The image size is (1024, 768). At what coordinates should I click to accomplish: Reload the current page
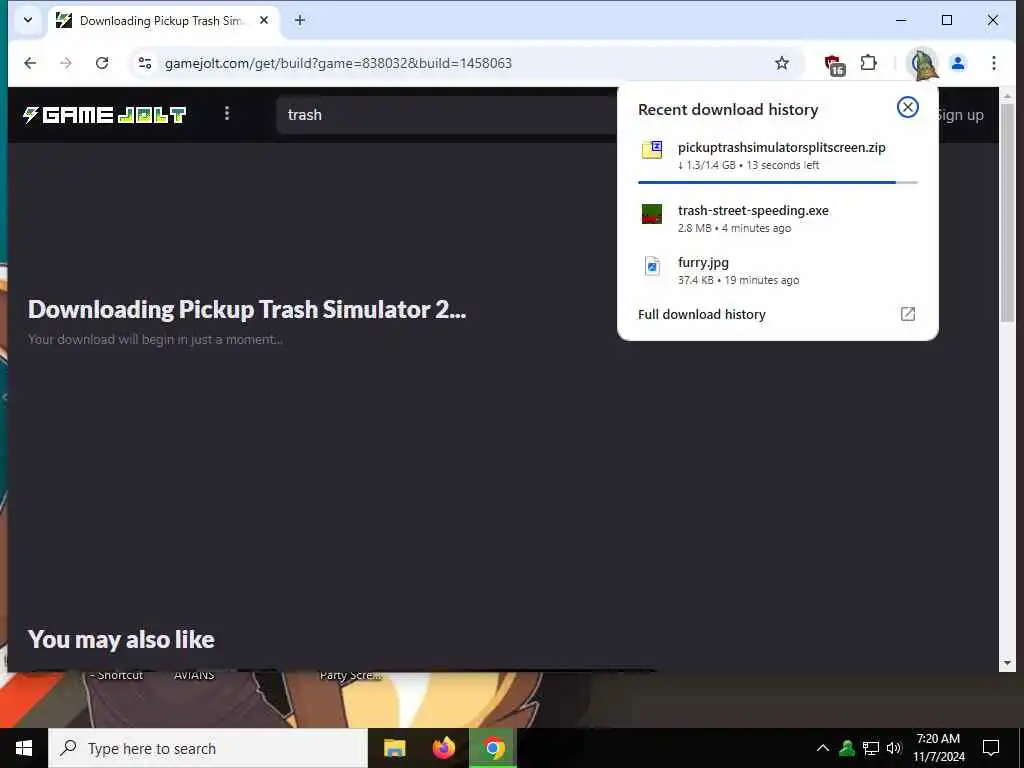coord(102,63)
